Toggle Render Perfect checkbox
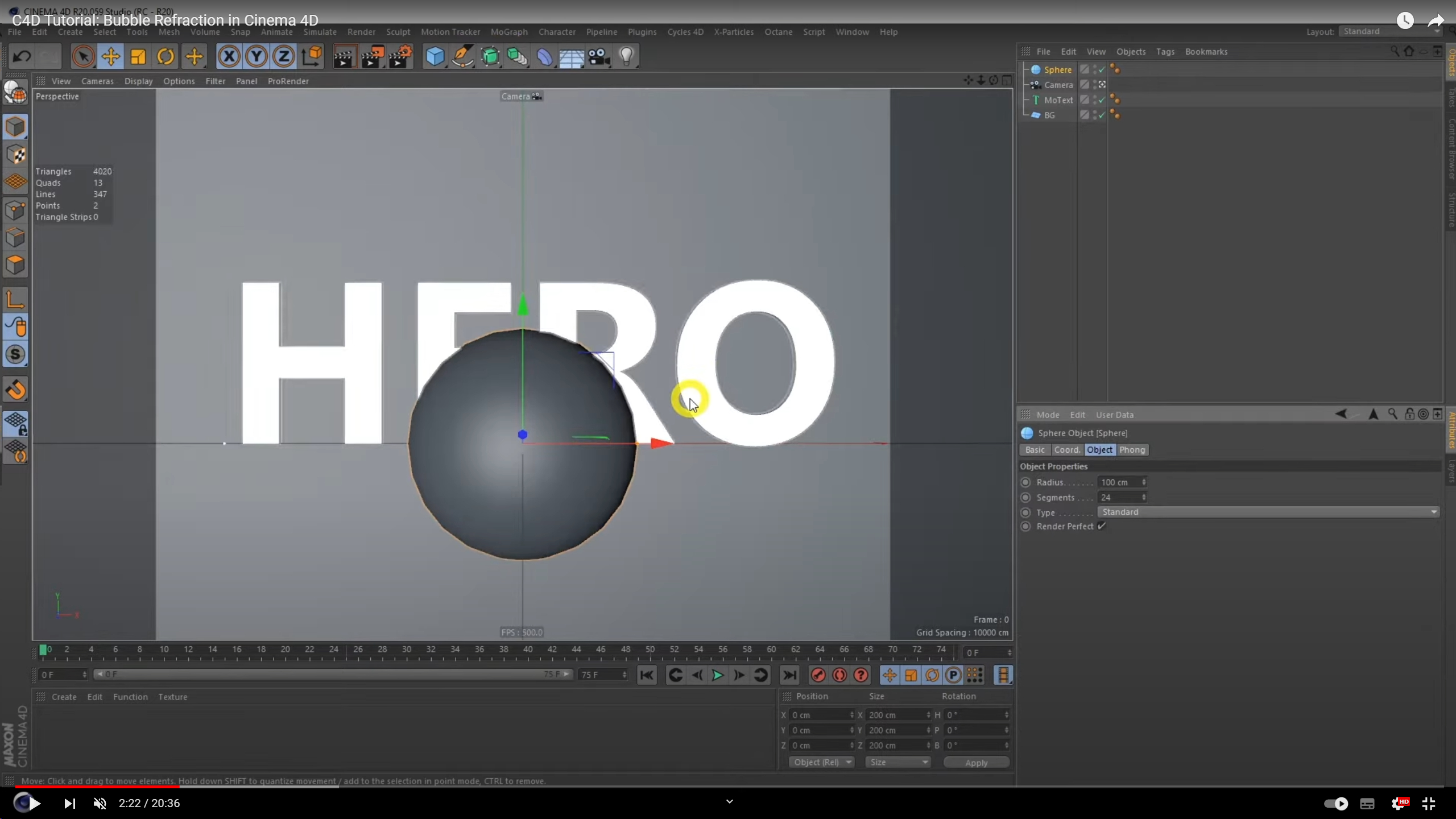1456x819 pixels. pyautogui.click(x=1102, y=526)
